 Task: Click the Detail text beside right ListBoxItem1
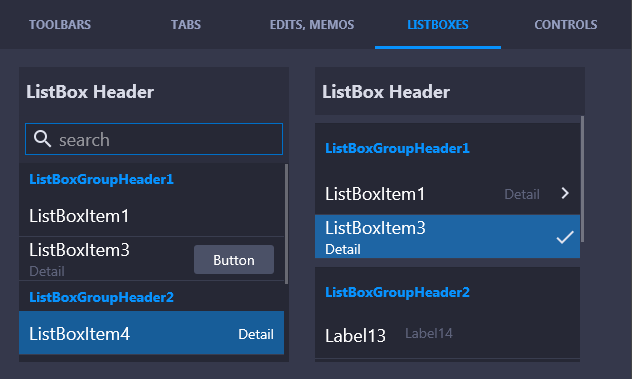[x=522, y=194]
